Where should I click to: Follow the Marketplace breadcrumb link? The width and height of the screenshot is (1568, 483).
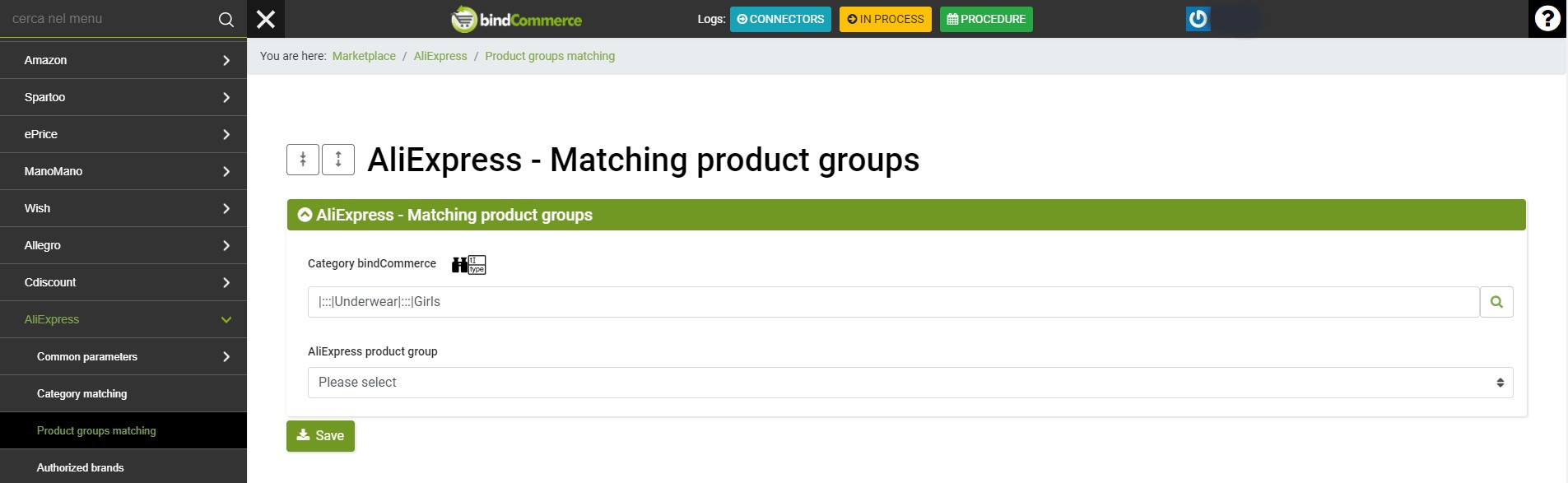364,56
